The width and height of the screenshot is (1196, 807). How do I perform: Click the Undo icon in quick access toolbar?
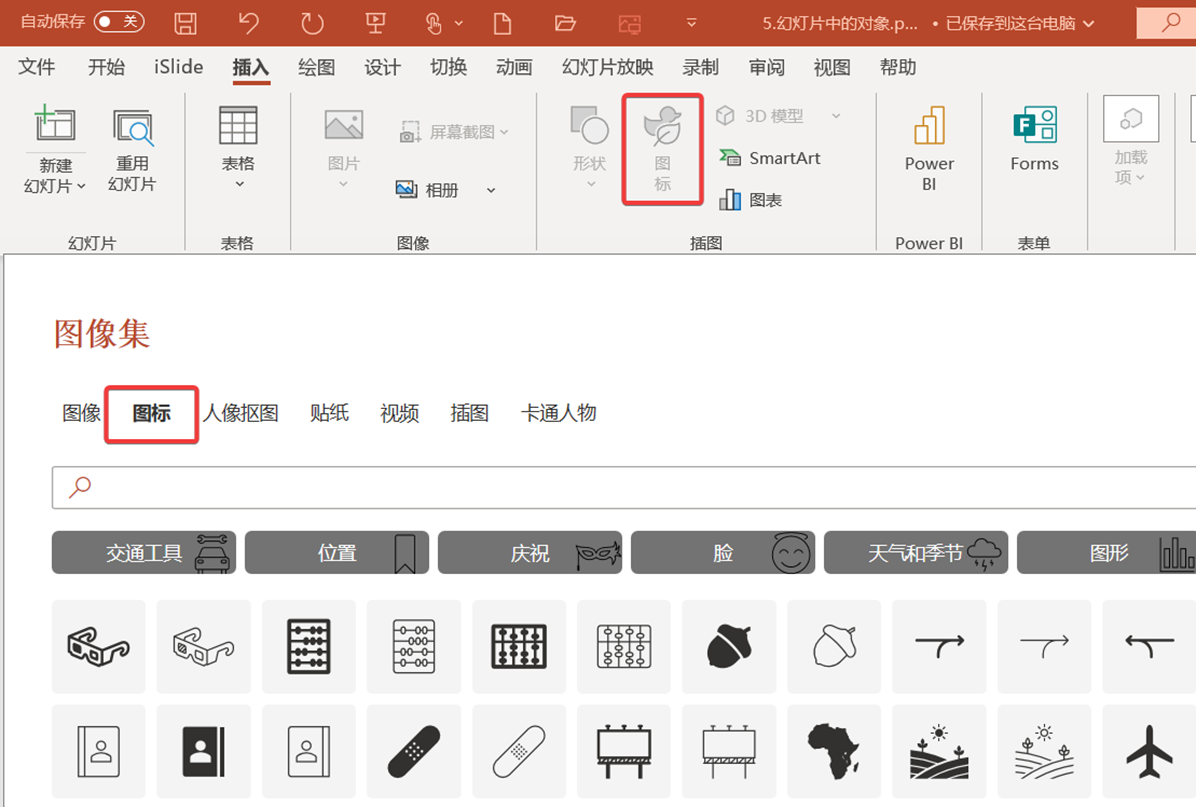click(247, 21)
